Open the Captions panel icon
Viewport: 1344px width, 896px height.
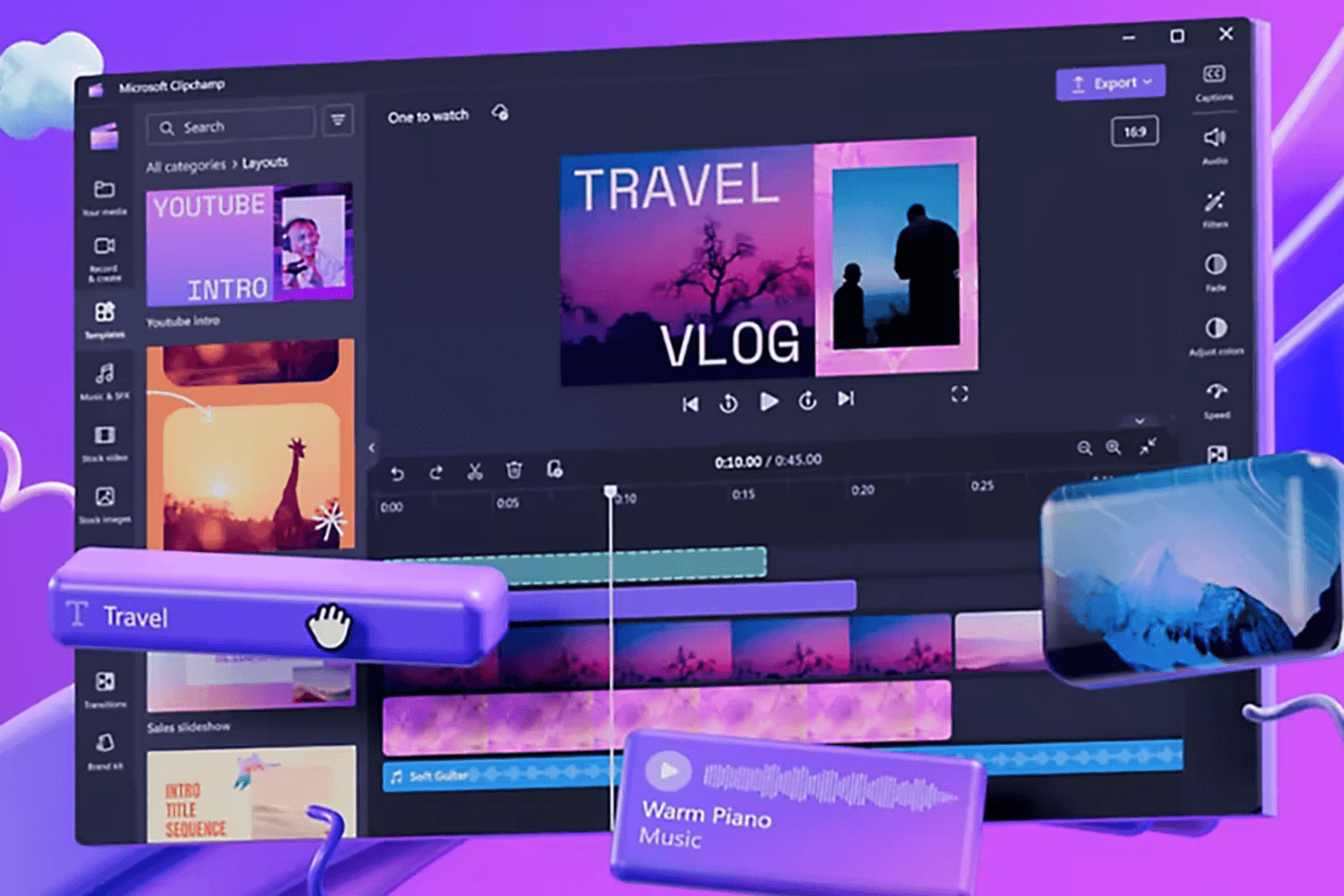[x=1213, y=75]
